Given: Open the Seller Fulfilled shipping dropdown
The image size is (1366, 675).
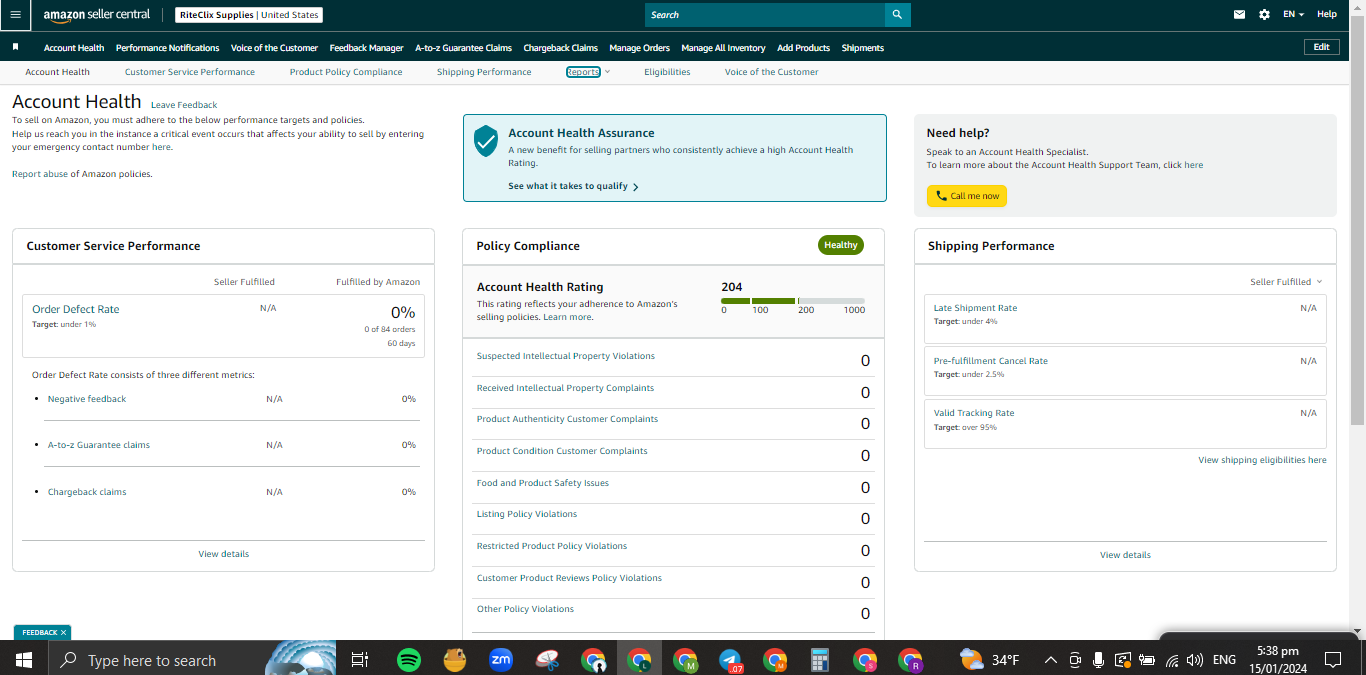Looking at the screenshot, I should (x=1286, y=282).
